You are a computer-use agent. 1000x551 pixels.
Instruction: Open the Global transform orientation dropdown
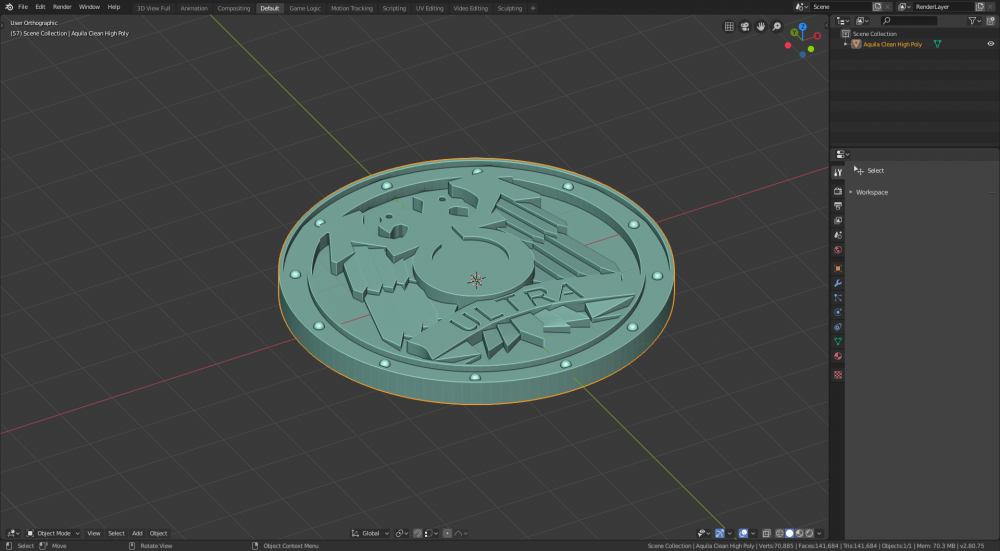tap(370, 533)
